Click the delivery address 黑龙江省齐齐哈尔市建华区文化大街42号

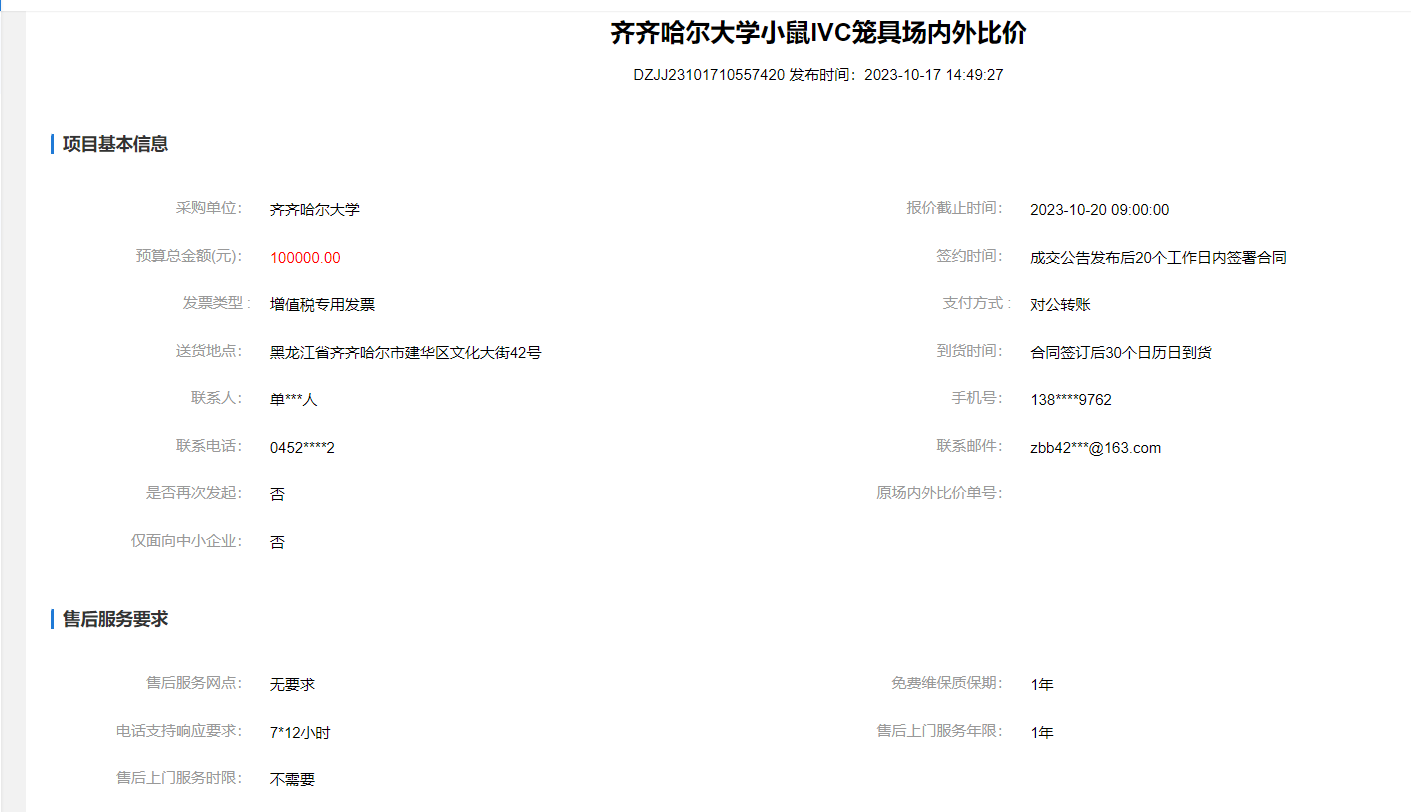[x=405, y=353]
